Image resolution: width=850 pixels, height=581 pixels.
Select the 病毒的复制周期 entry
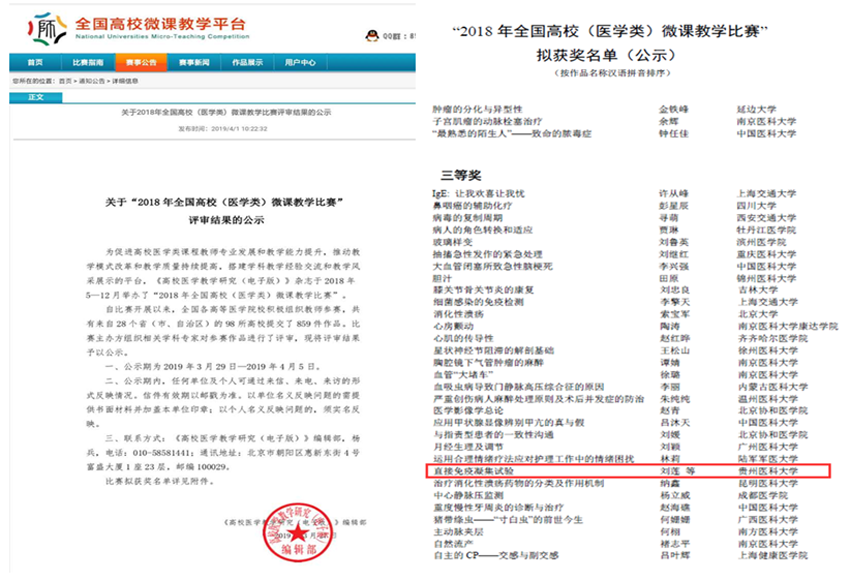(467, 218)
